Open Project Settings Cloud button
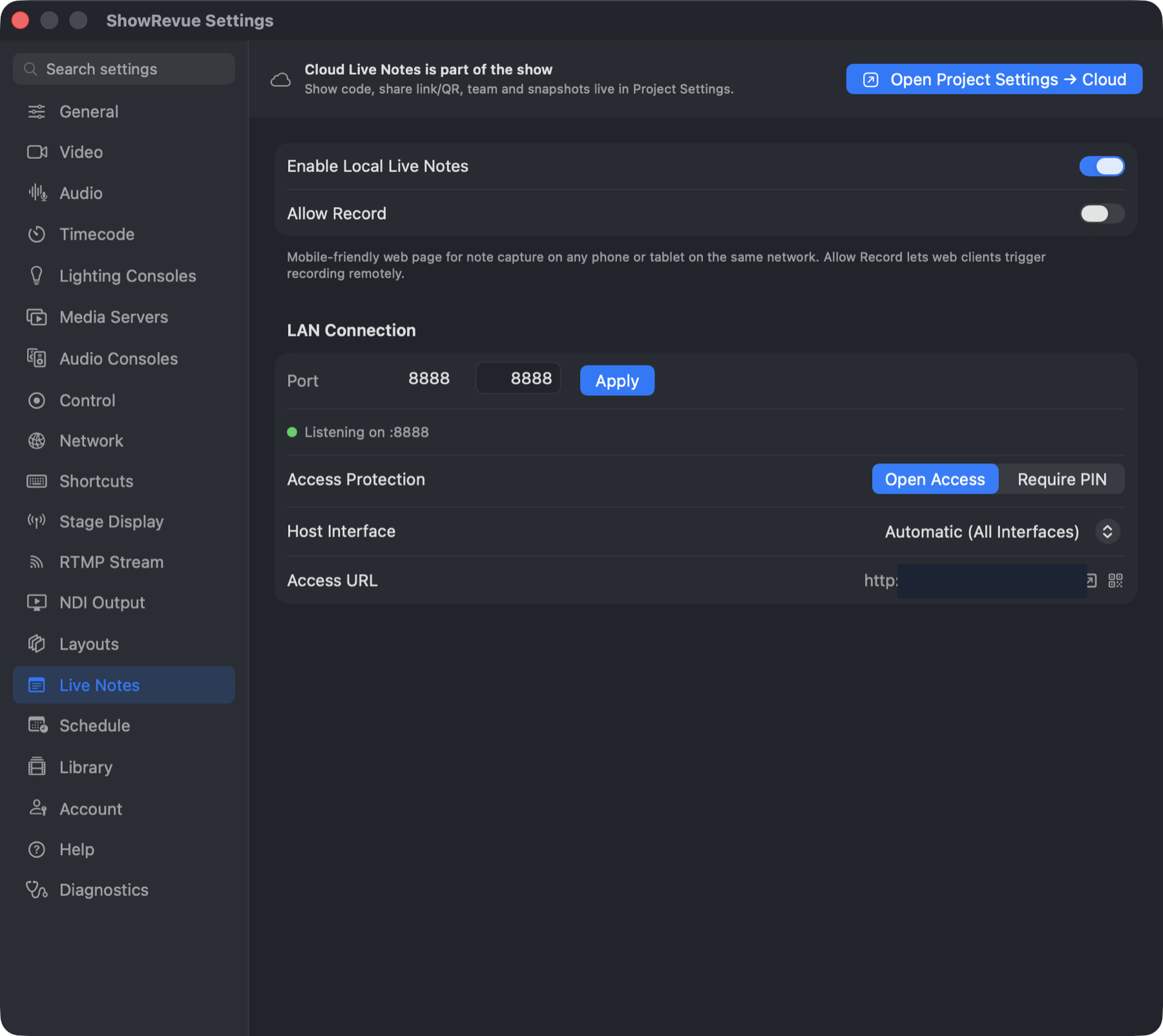The width and height of the screenshot is (1163, 1036). pos(994,79)
